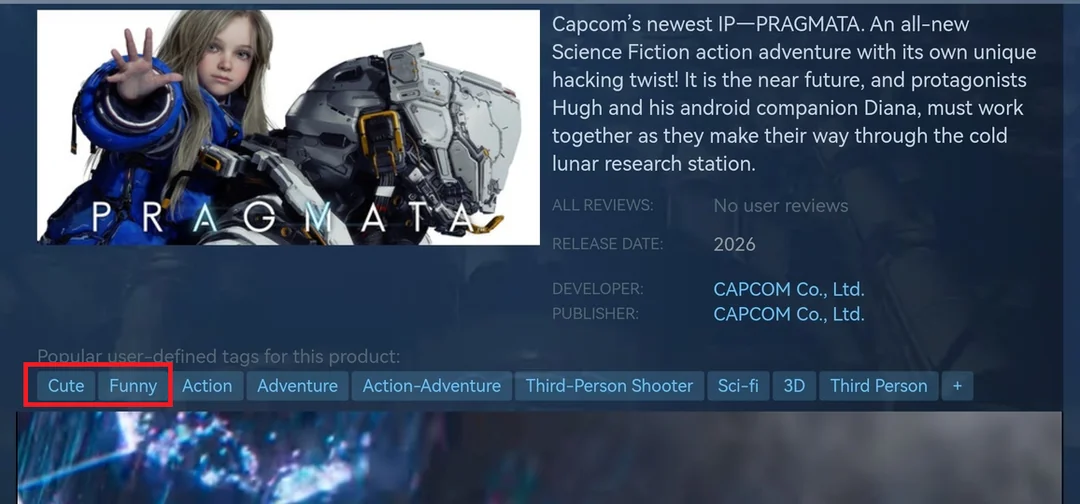Open the 3D tag
The width and height of the screenshot is (1080, 504).
click(x=794, y=386)
